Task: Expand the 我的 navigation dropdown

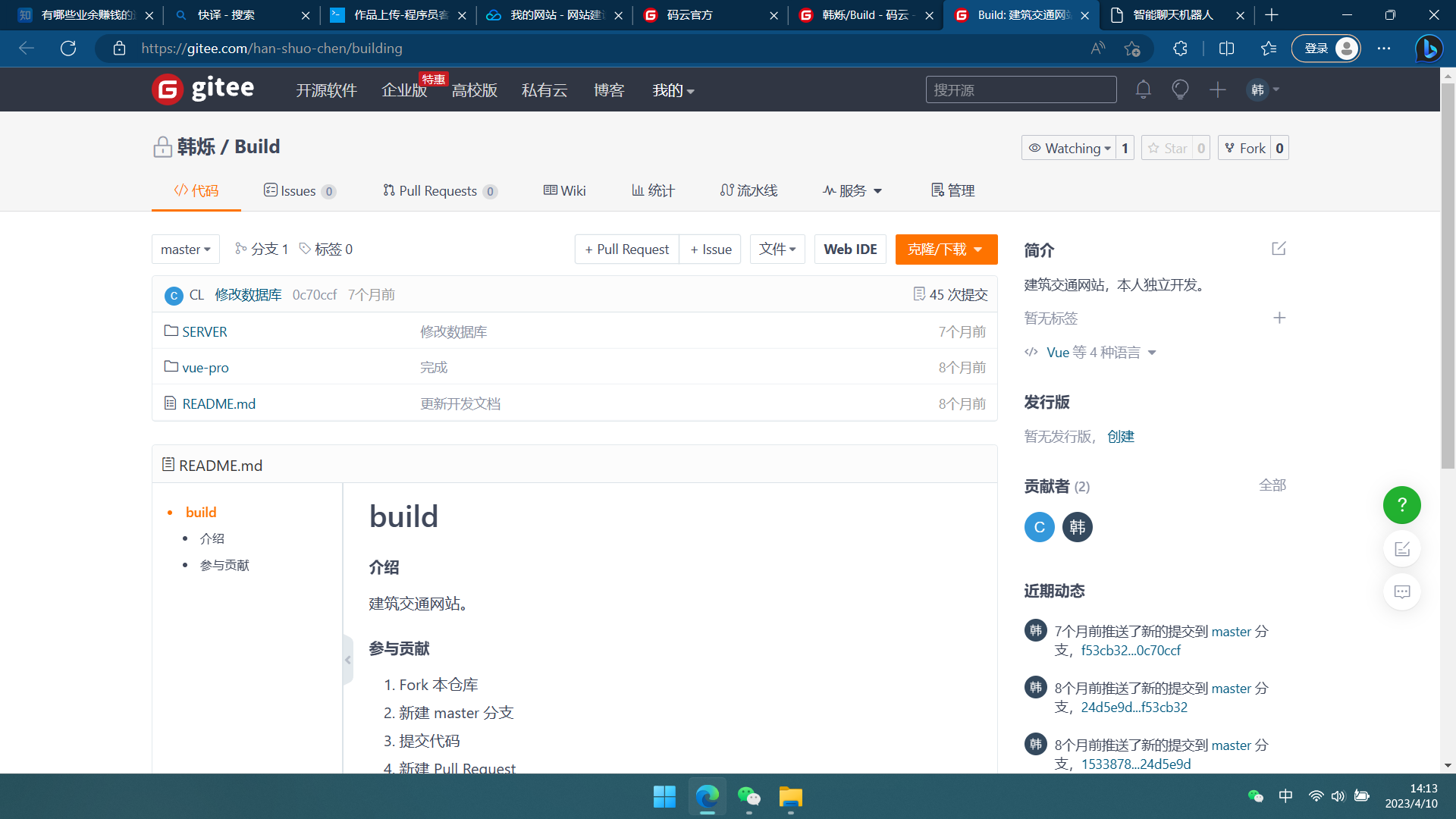Action: pyautogui.click(x=672, y=90)
